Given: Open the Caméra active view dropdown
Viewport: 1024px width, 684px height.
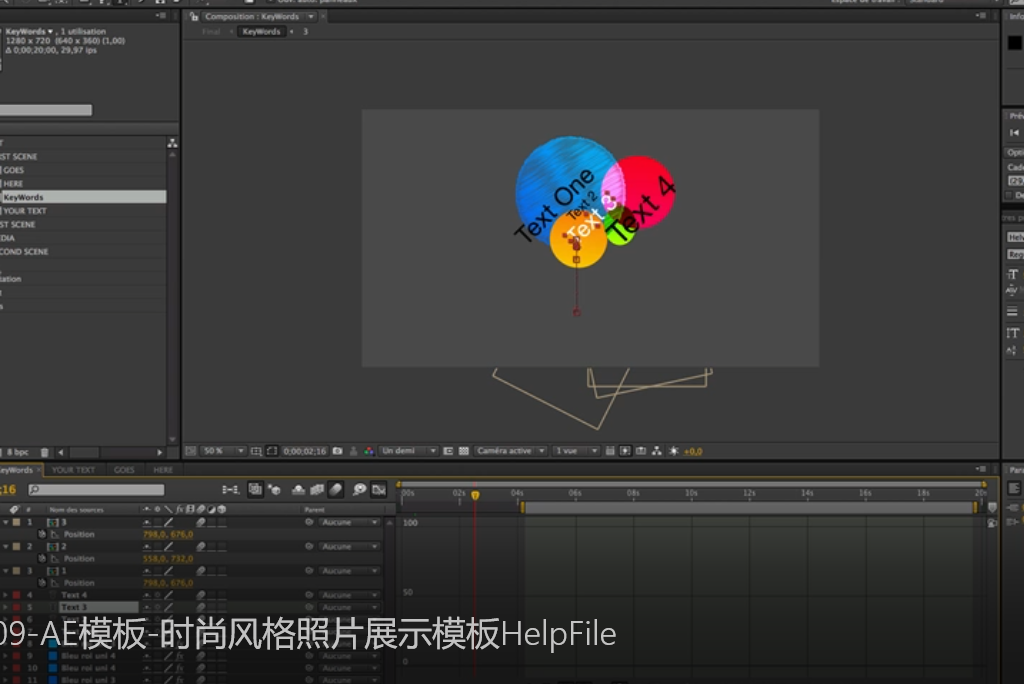Looking at the screenshot, I should 510,451.
